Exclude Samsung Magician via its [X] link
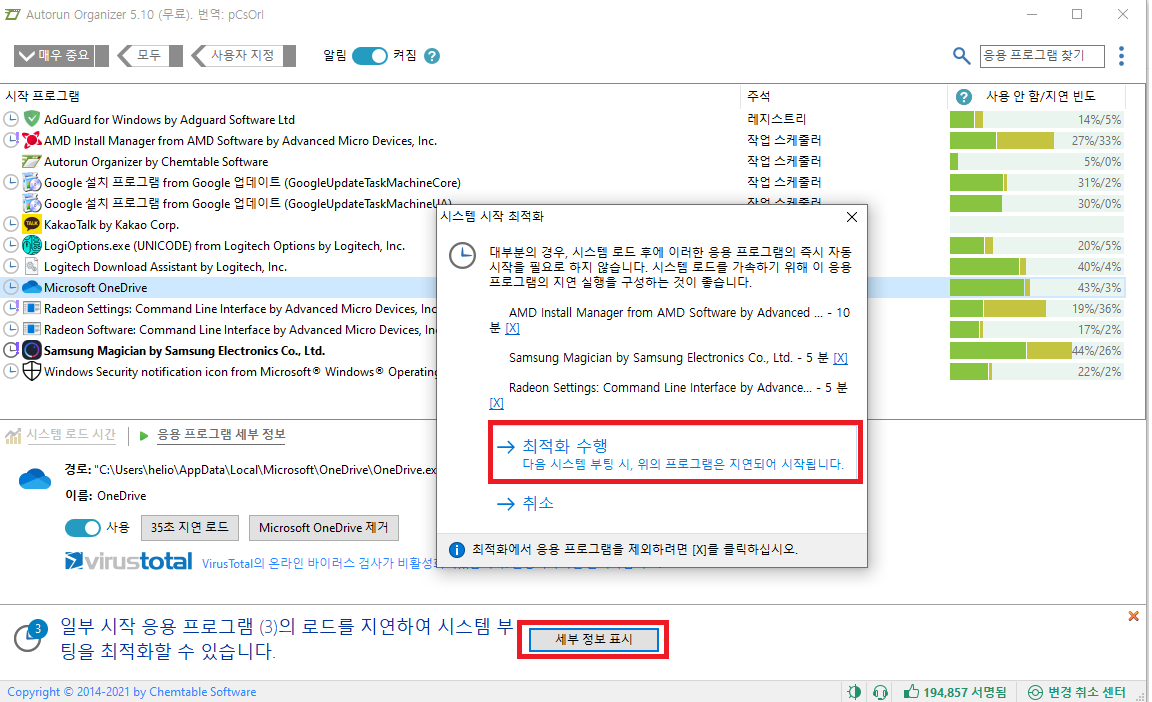Viewport: 1152px width, 702px height. point(840,358)
